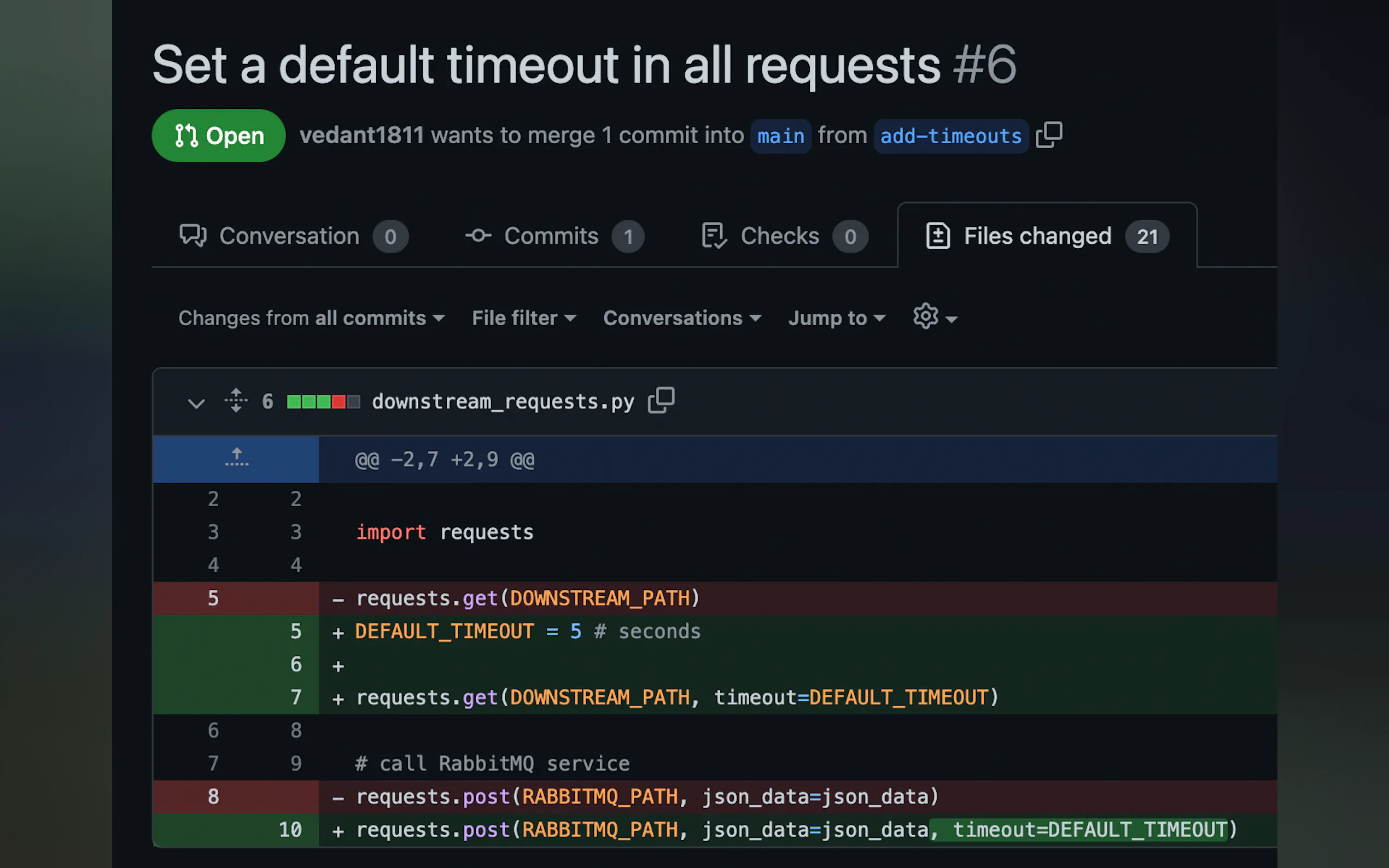Click the Files changed file-diff icon
This screenshot has width=1389, height=868.
click(x=938, y=236)
